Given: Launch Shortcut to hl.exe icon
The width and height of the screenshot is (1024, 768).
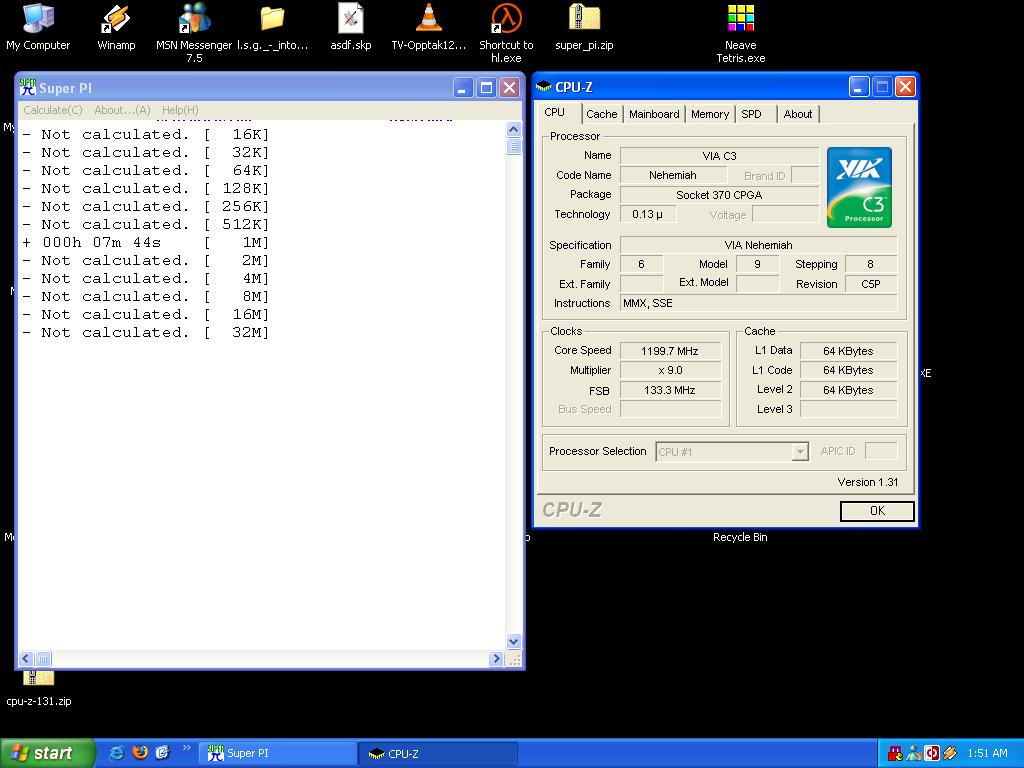Looking at the screenshot, I should [506, 33].
